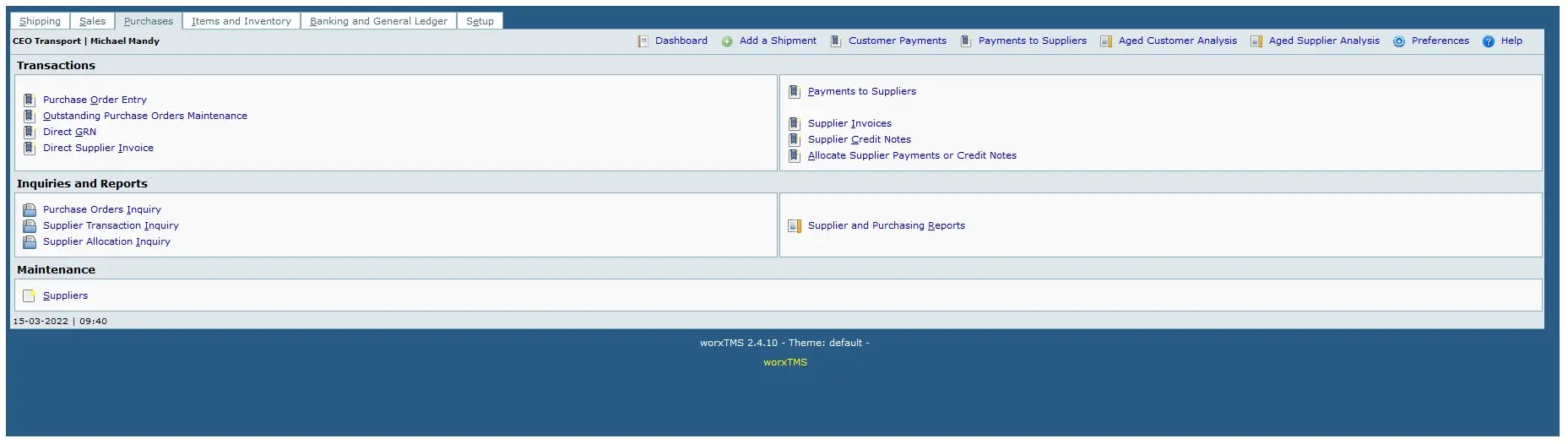Open the Supplier and Purchasing Reports link
The image size is (1568, 444).
tap(887, 225)
